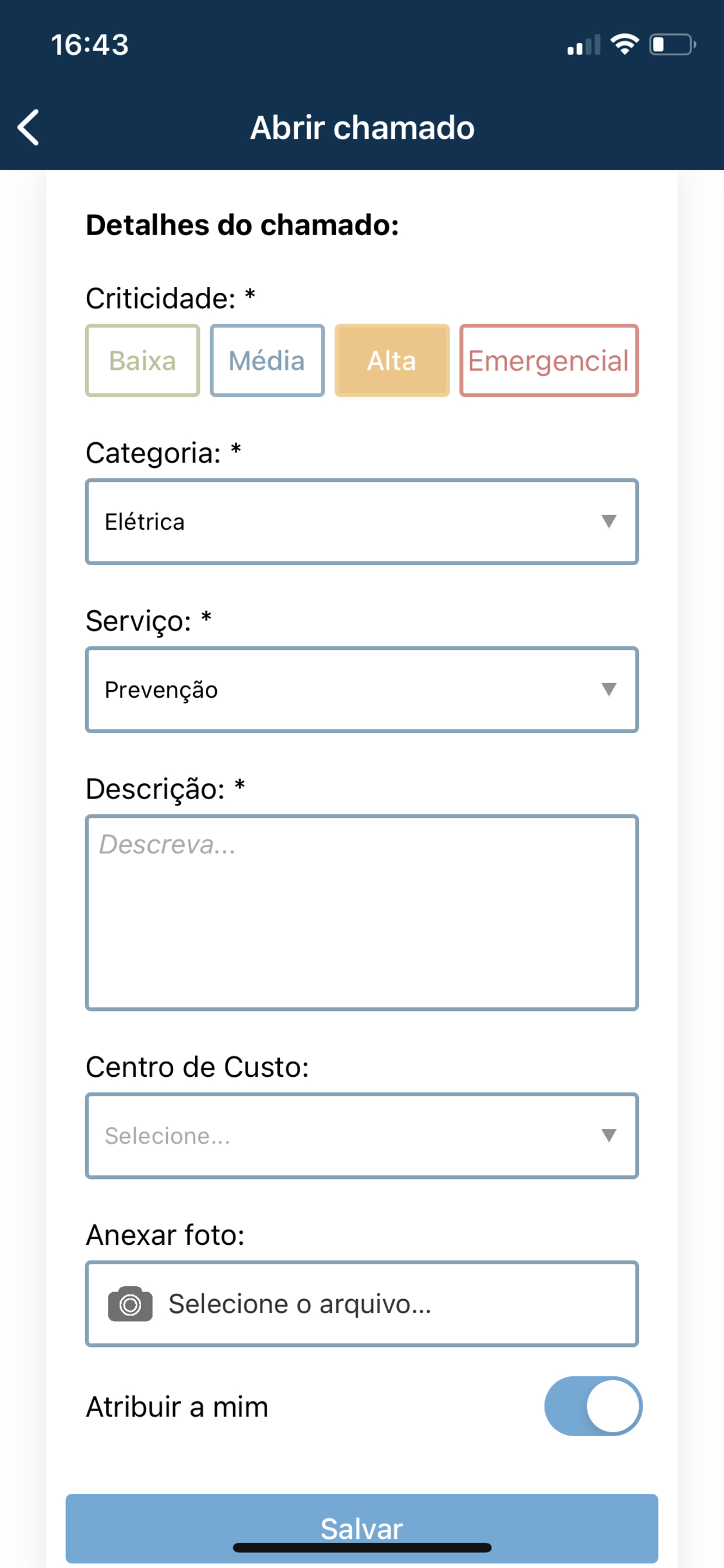Screen dimensions: 724x1568
Task: Focus the Descrição text area
Action: [362, 912]
